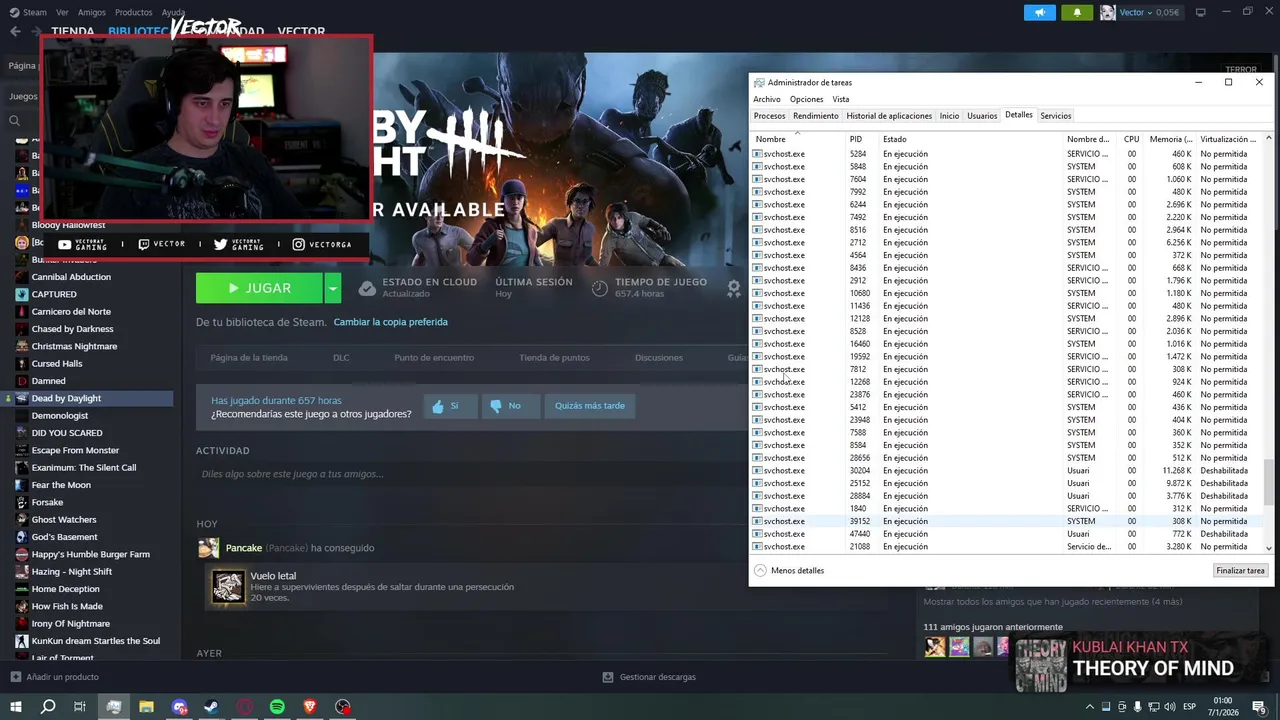1280x720 pixels.
Task: Sort processes by the Memoria column
Action: (1170, 139)
